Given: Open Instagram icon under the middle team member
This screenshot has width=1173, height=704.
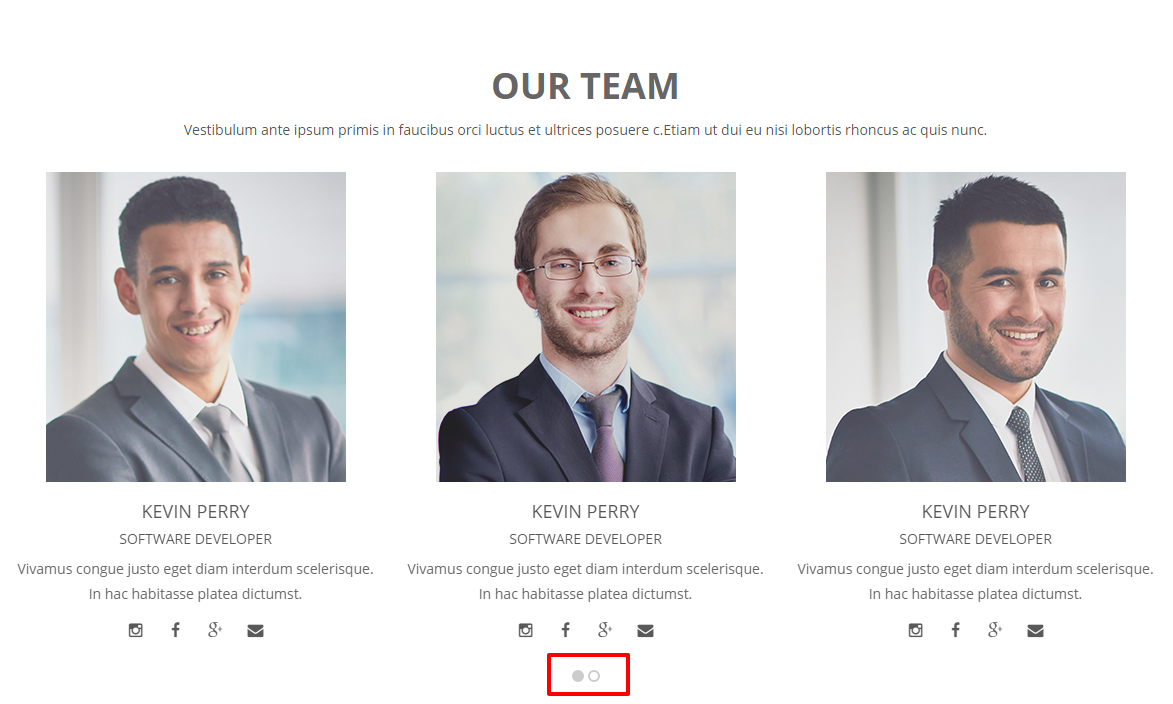Looking at the screenshot, I should pyautogui.click(x=526, y=631).
